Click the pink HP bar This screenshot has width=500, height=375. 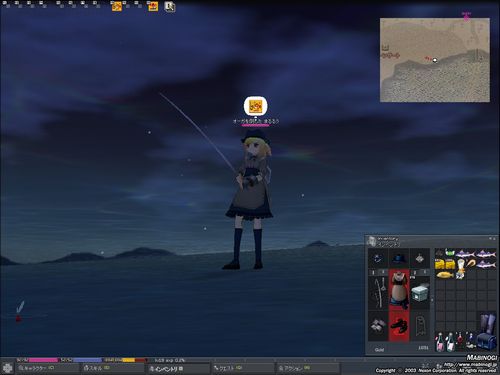(43, 360)
